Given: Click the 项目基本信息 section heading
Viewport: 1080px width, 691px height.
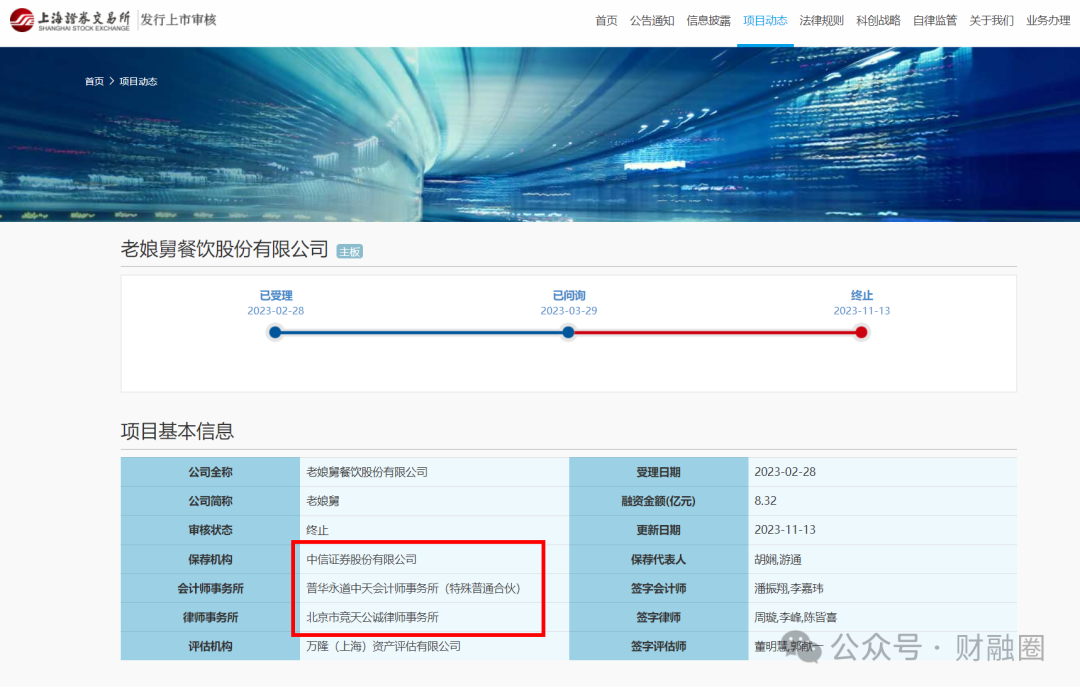Looking at the screenshot, I should (178, 432).
